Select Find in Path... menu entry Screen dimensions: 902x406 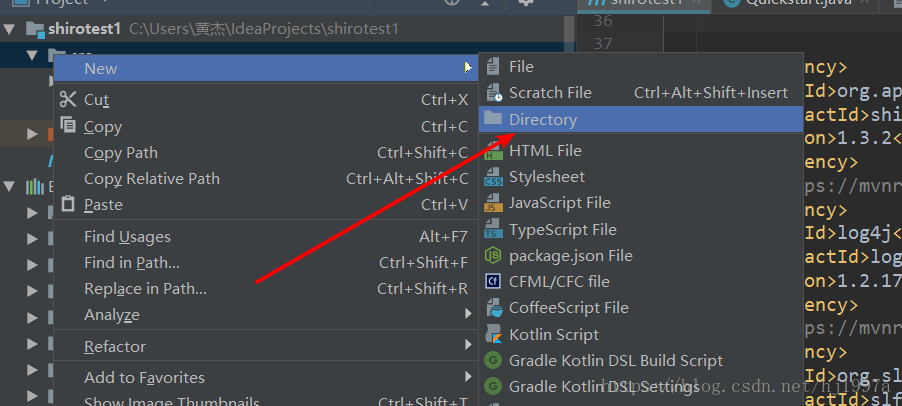[x=266, y=263]
